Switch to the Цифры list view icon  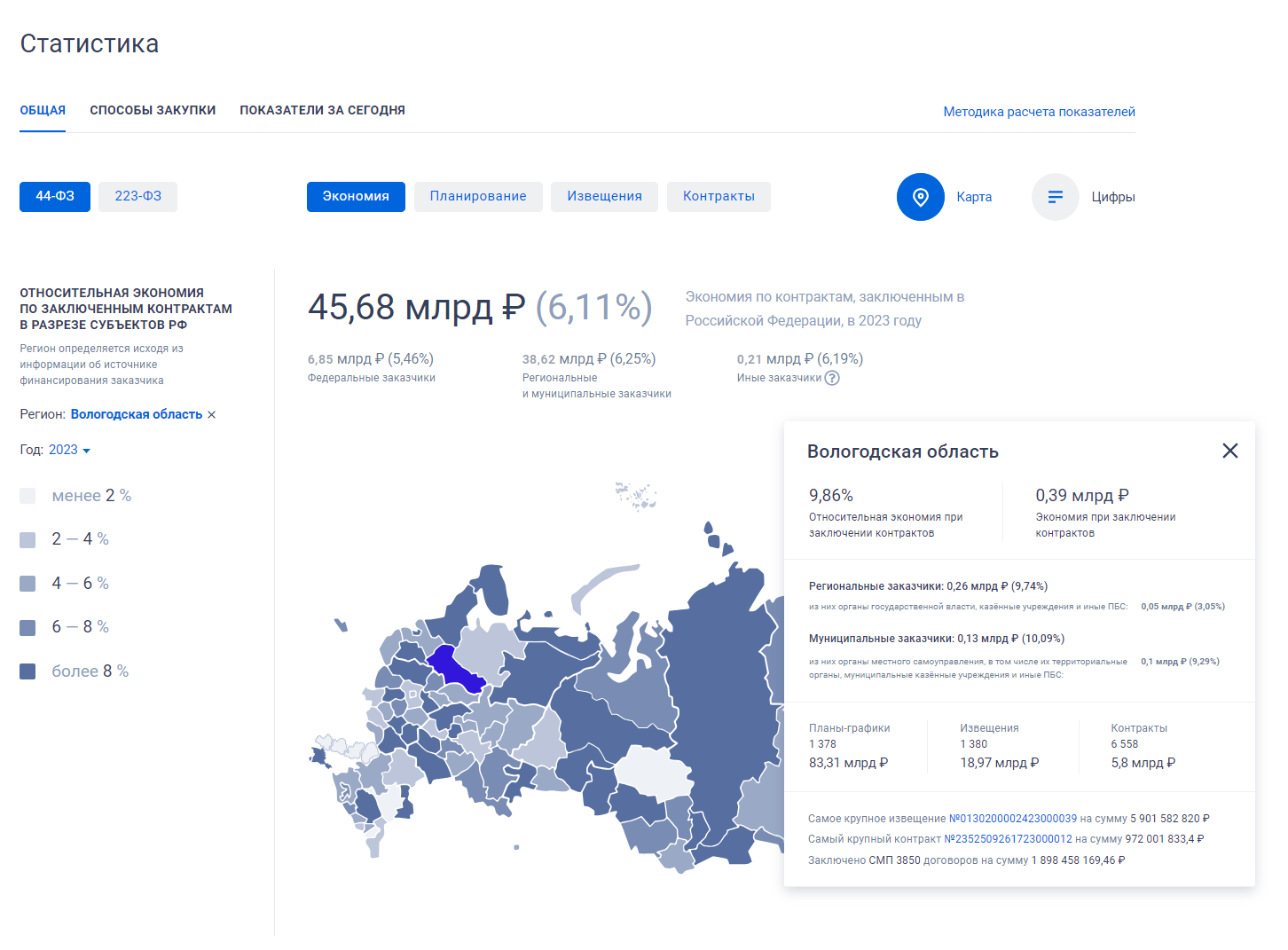tap(1055, 197)
